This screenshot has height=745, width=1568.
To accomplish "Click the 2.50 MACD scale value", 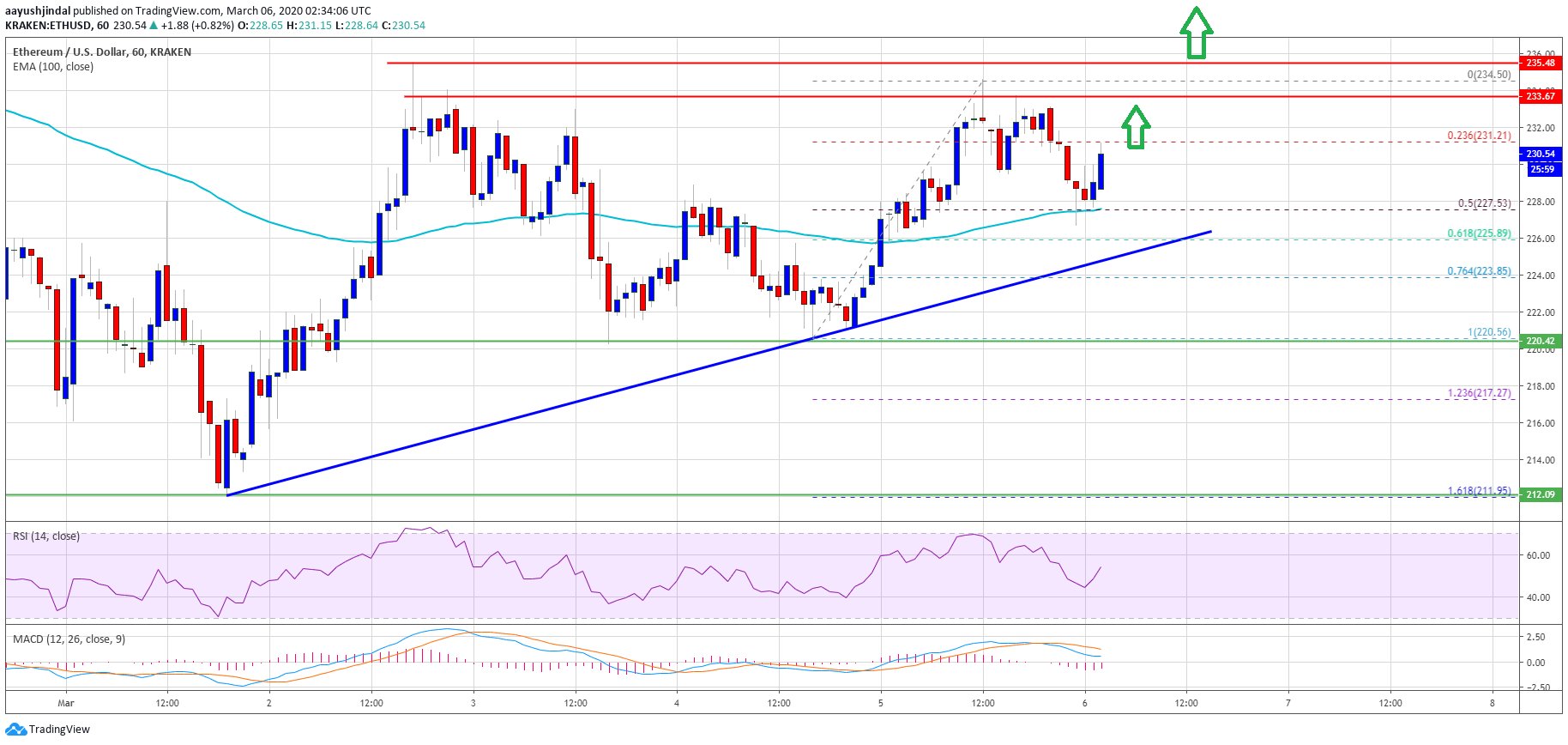I will pos(1535,637).
